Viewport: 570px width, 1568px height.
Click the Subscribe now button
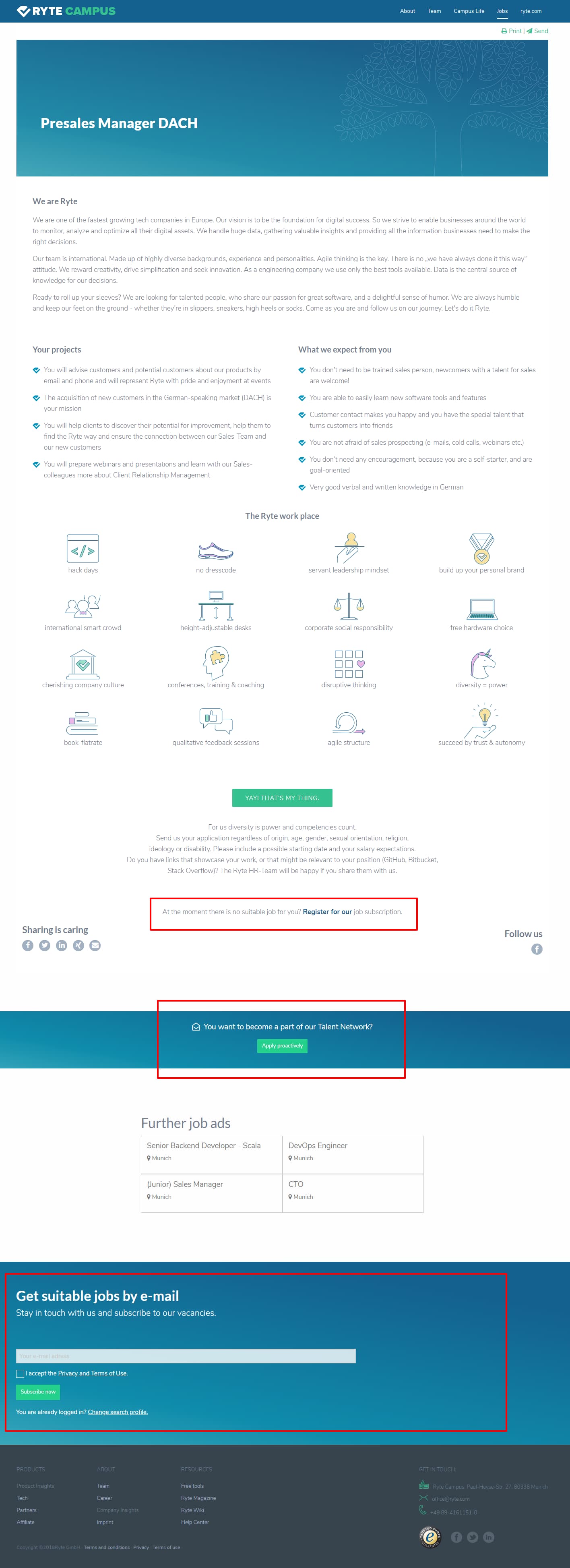[x=38, y=1392]
